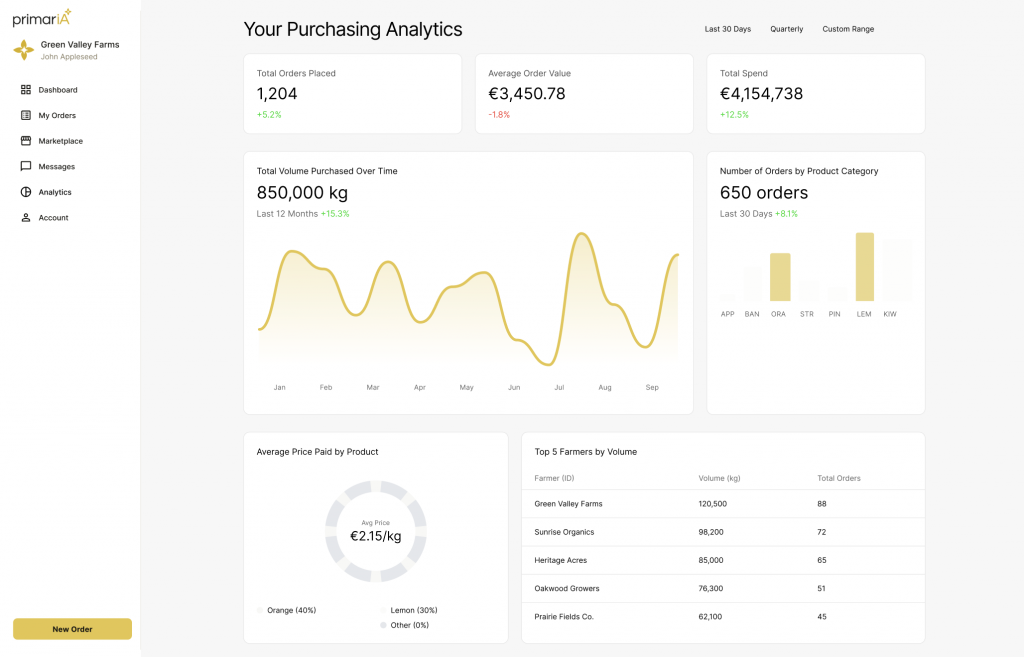This screenshot has height=657, width=1024.
Task: Click the Dashboard grid icon in sidebar
Action: [26, 90]
